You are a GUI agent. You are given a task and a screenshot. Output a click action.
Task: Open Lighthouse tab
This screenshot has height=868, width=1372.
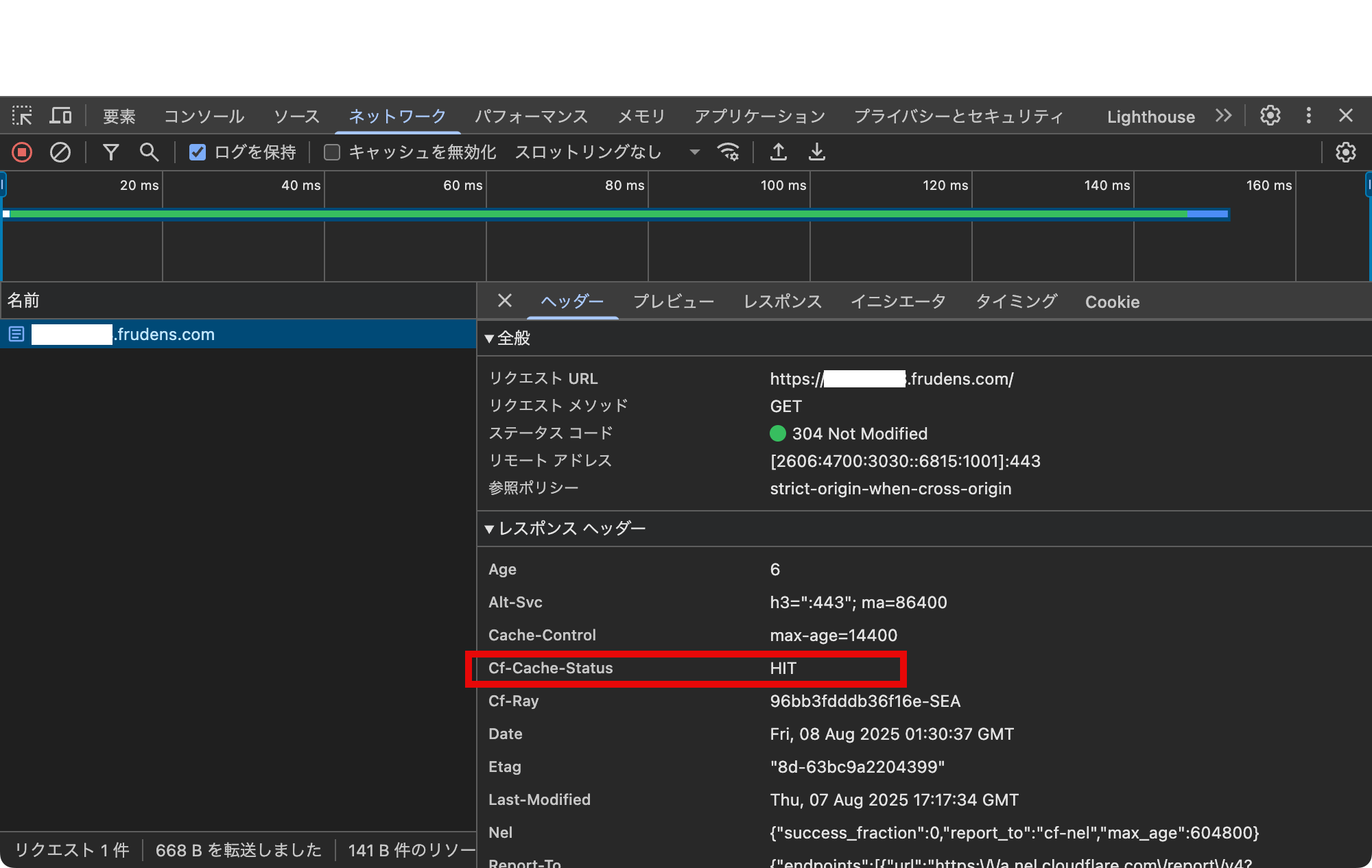coord(1151,117)
